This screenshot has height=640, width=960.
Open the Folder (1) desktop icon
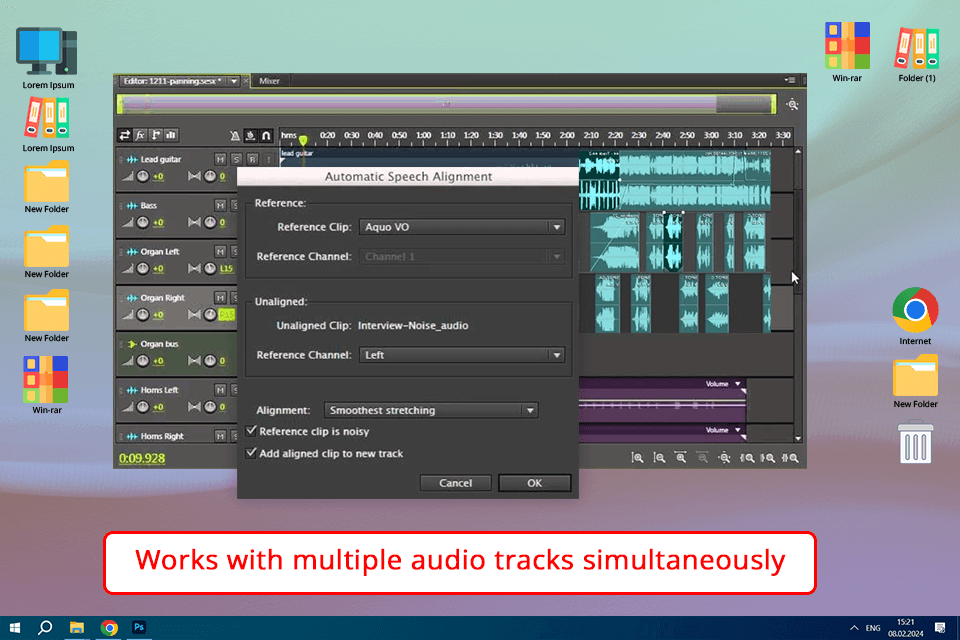(x=917, y=53)
